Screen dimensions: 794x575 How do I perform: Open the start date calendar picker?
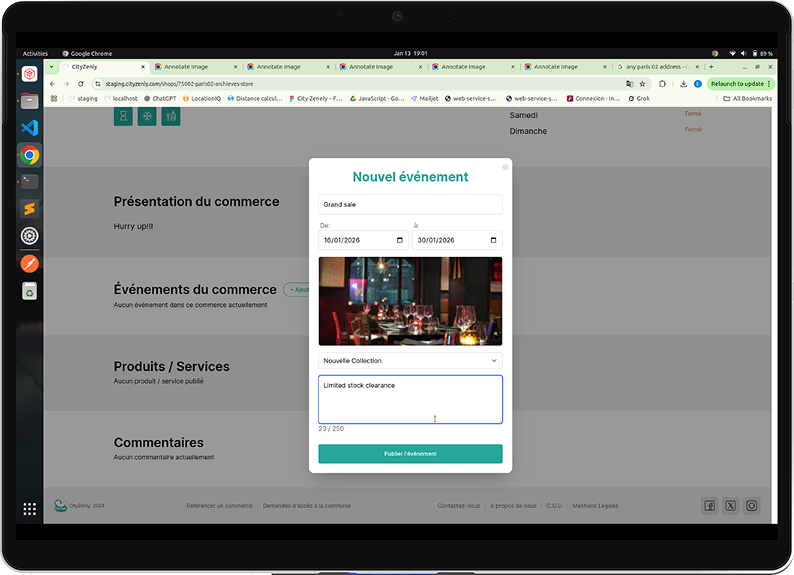point(400,240)
